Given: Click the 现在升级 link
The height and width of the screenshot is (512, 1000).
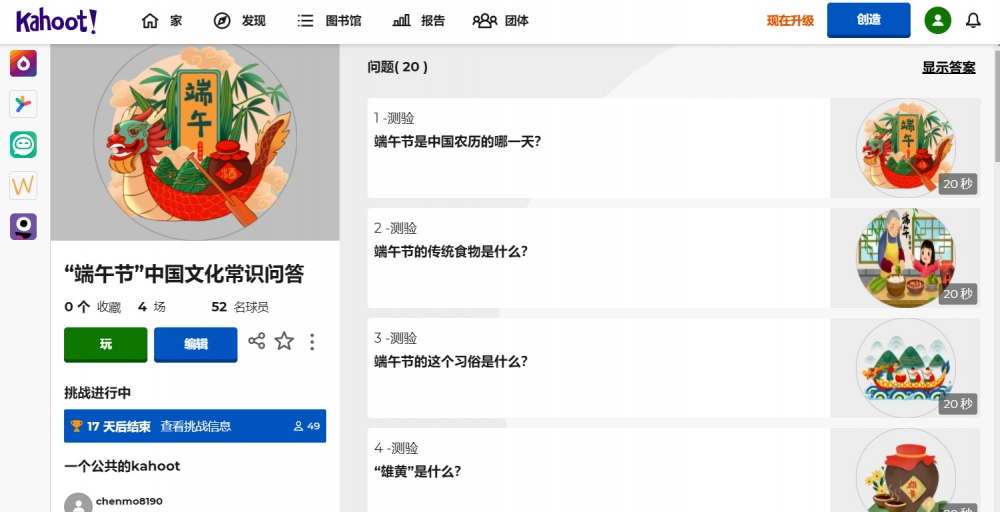Looking at the screenshot, I should point(790,21).
